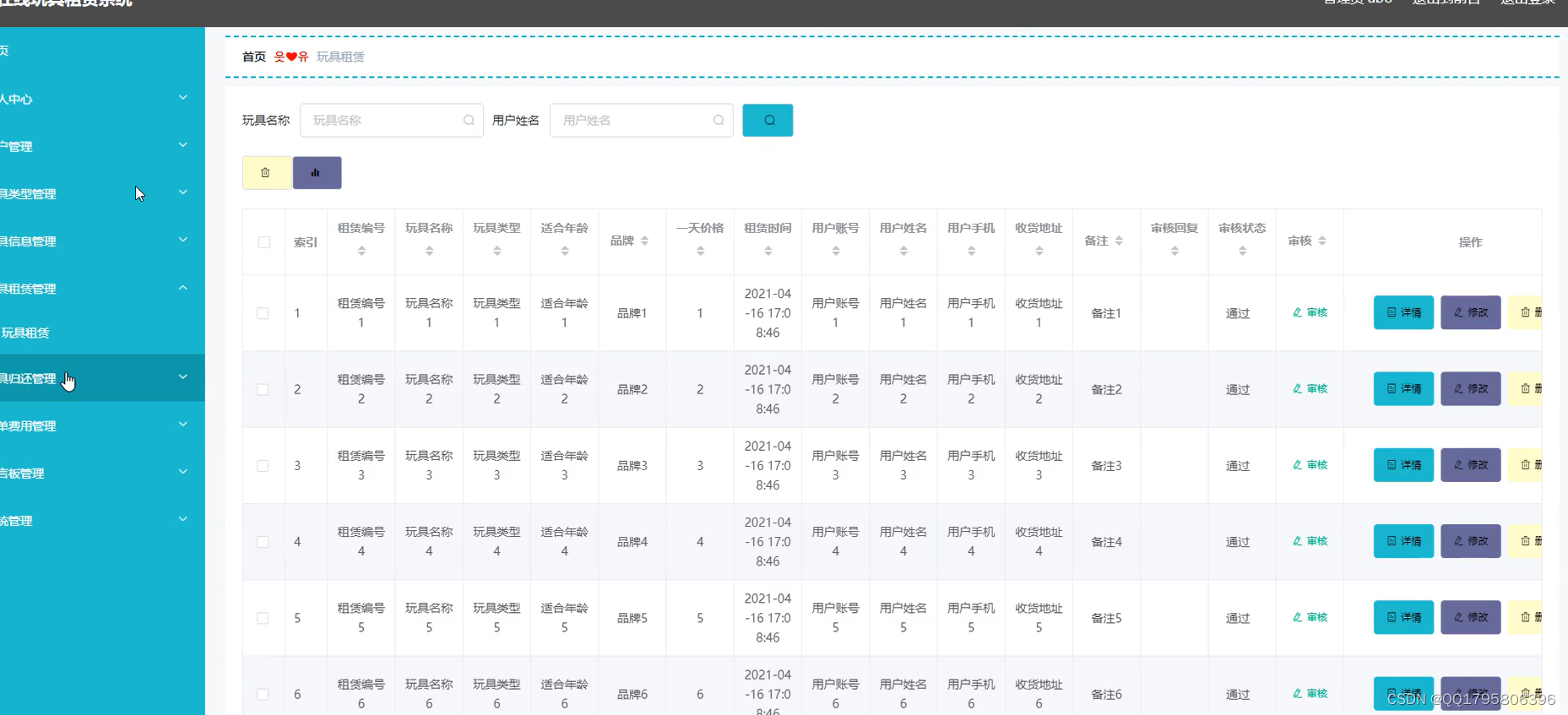Expand the 玩具类型管理 sidebar chevron
This screenshot has width=1568, height=715.
click(x=183, y=192)
